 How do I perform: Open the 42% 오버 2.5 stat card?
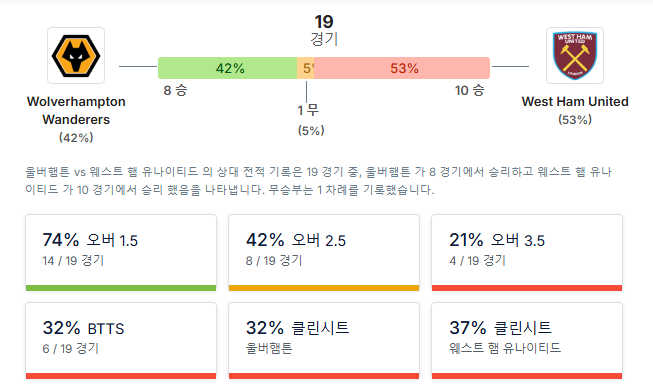point(324,253)
